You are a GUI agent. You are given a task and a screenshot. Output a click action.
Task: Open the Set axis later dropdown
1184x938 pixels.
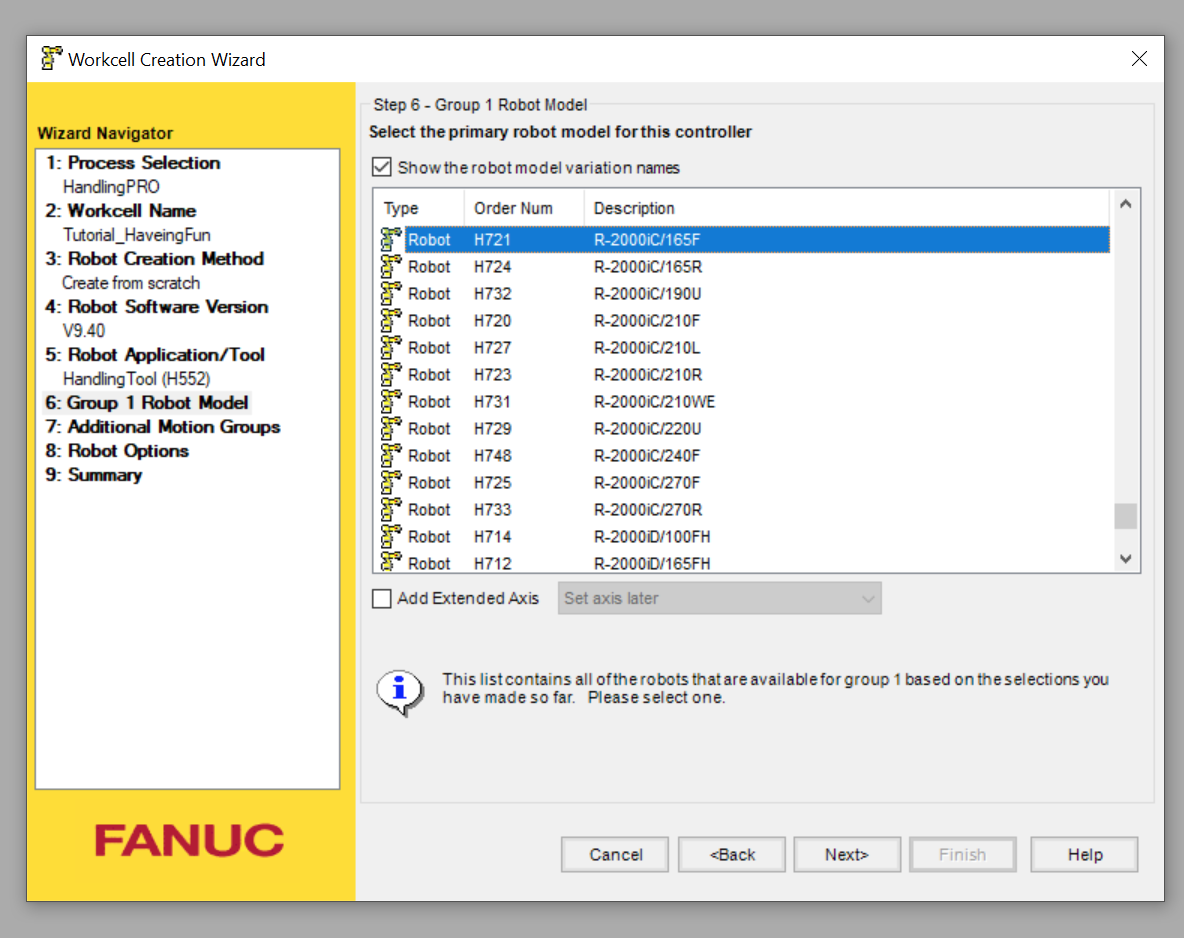[719, 598]
